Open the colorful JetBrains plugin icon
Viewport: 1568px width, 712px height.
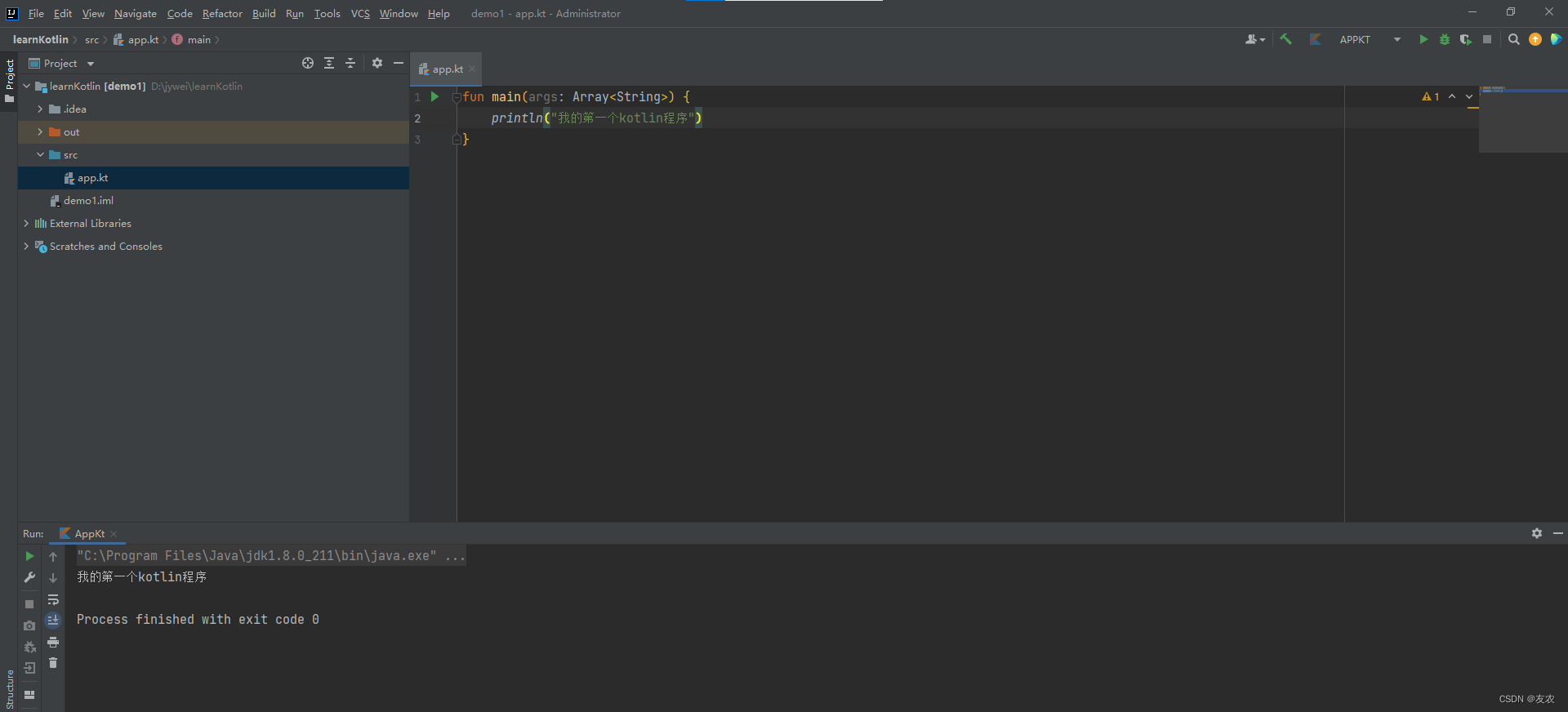click(1557, 39)
